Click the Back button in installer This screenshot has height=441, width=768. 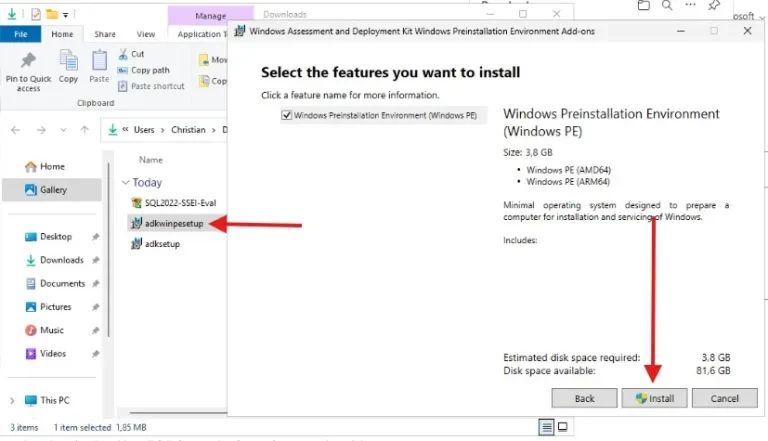tap(584, 398)
